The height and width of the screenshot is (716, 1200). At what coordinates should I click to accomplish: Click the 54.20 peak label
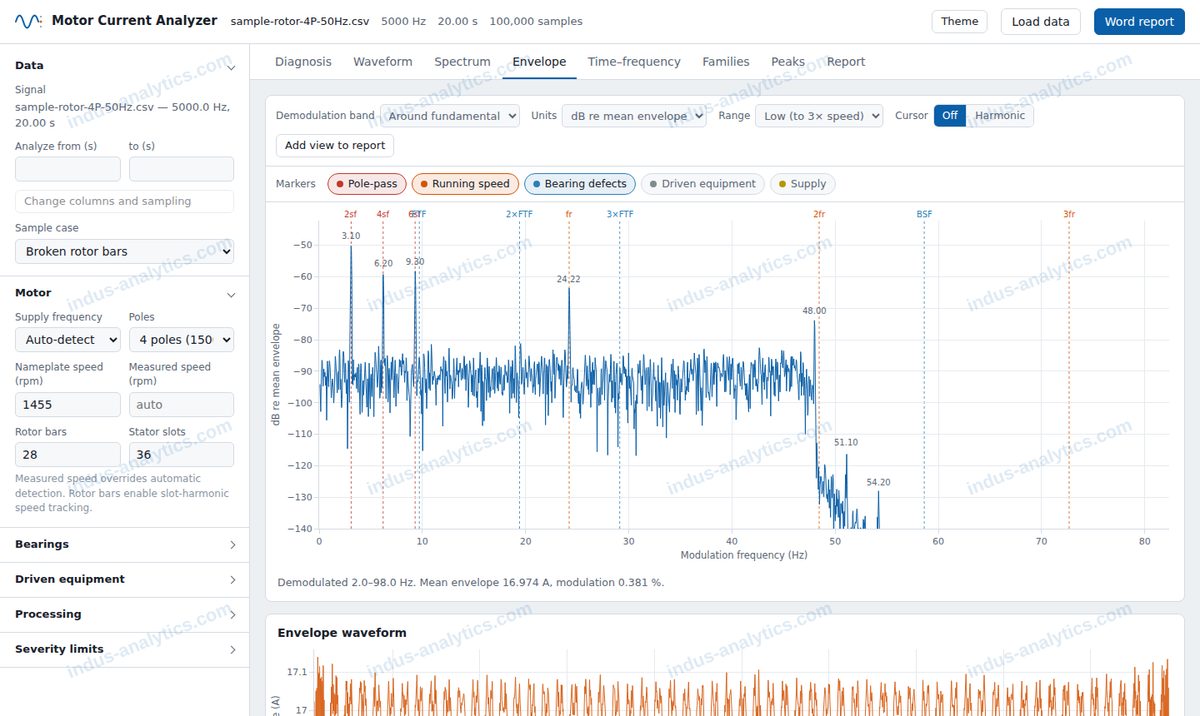(878, 482)
